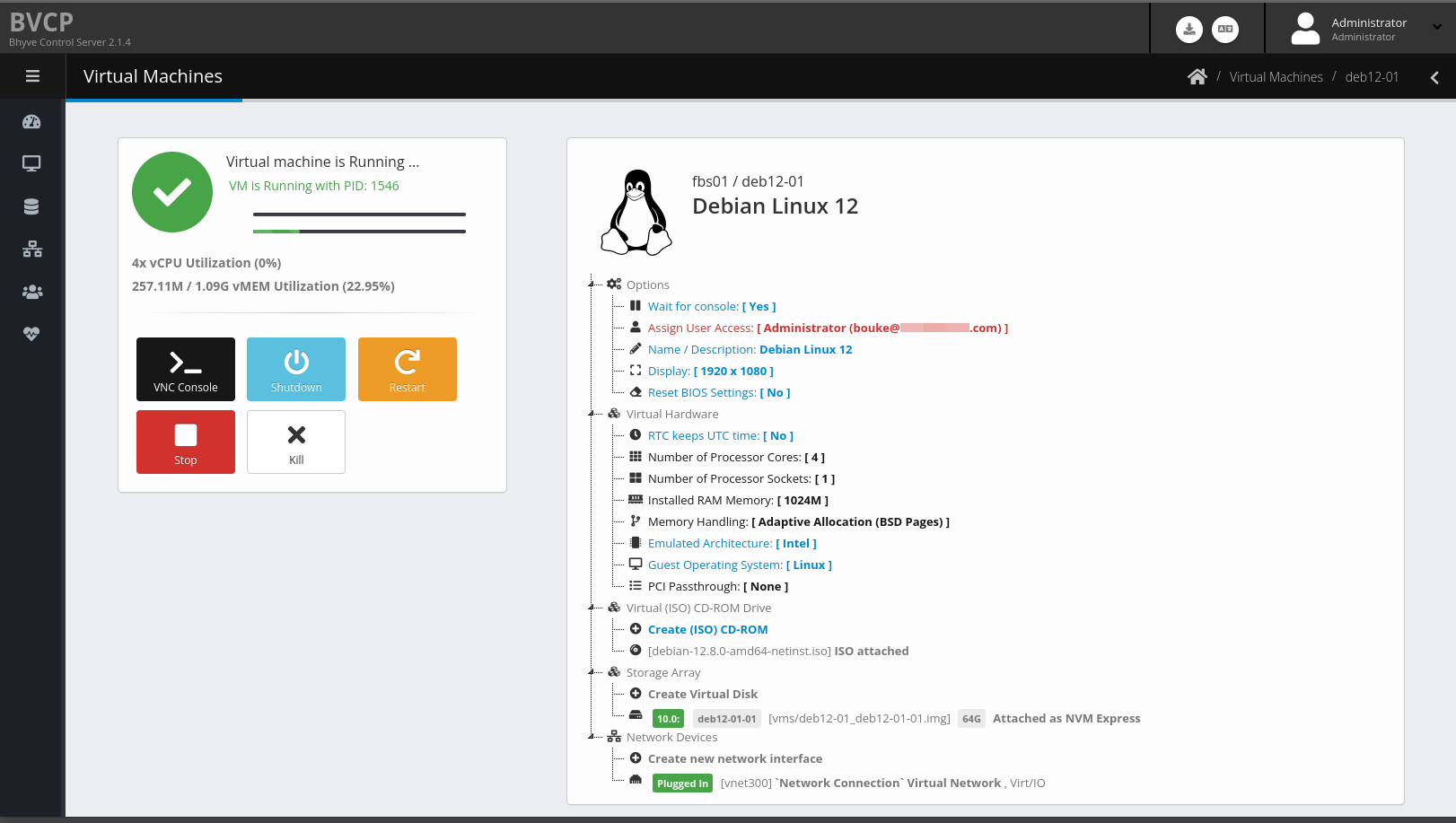Click the home breadcrumb icon

(1197, 77)
